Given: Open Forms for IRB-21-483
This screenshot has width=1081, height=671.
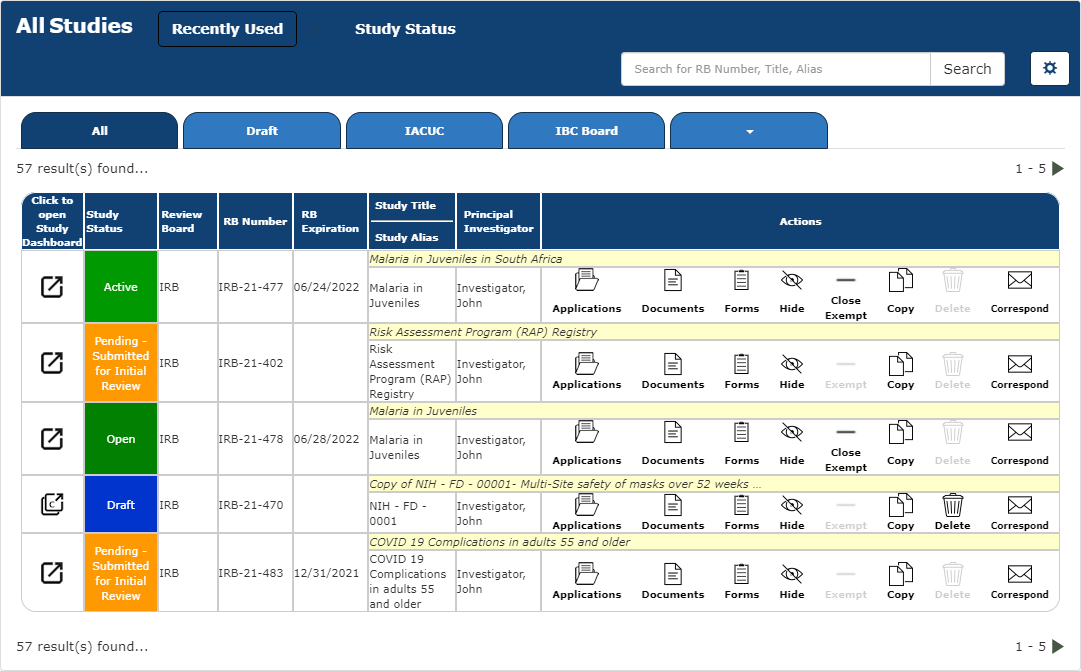Looking at the screenshot, I should pyautogui.click(x=742, y=581).
